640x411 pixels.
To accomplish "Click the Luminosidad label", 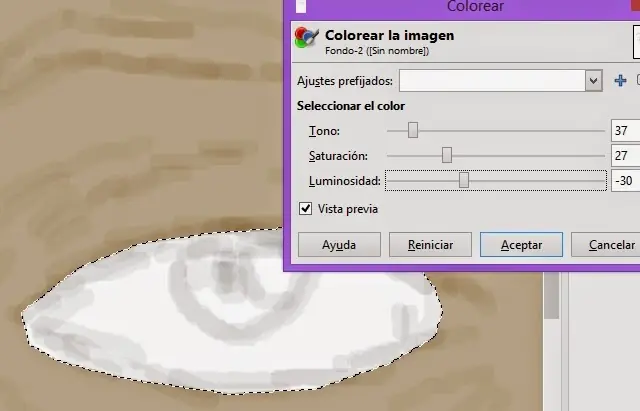I will 344,181.
